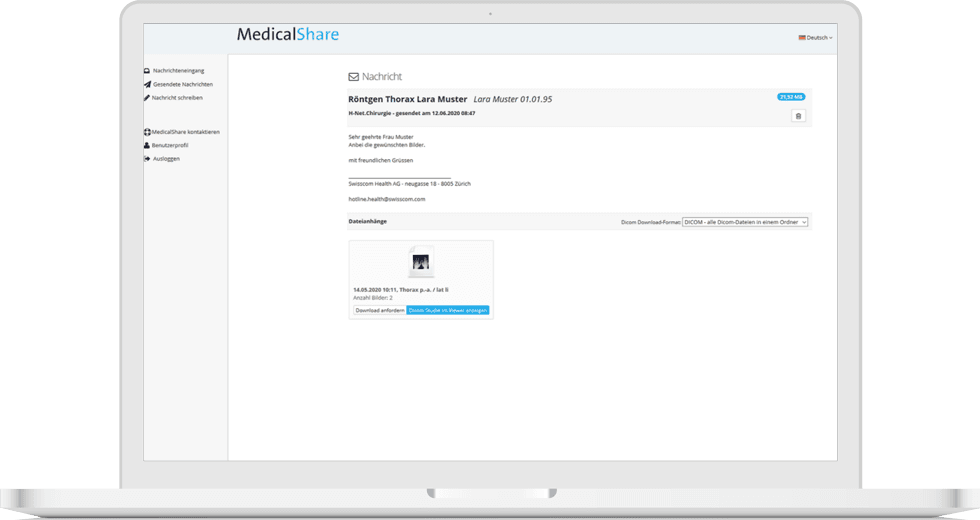Select Nachricht schreiben in sidebar

(177, 98)
